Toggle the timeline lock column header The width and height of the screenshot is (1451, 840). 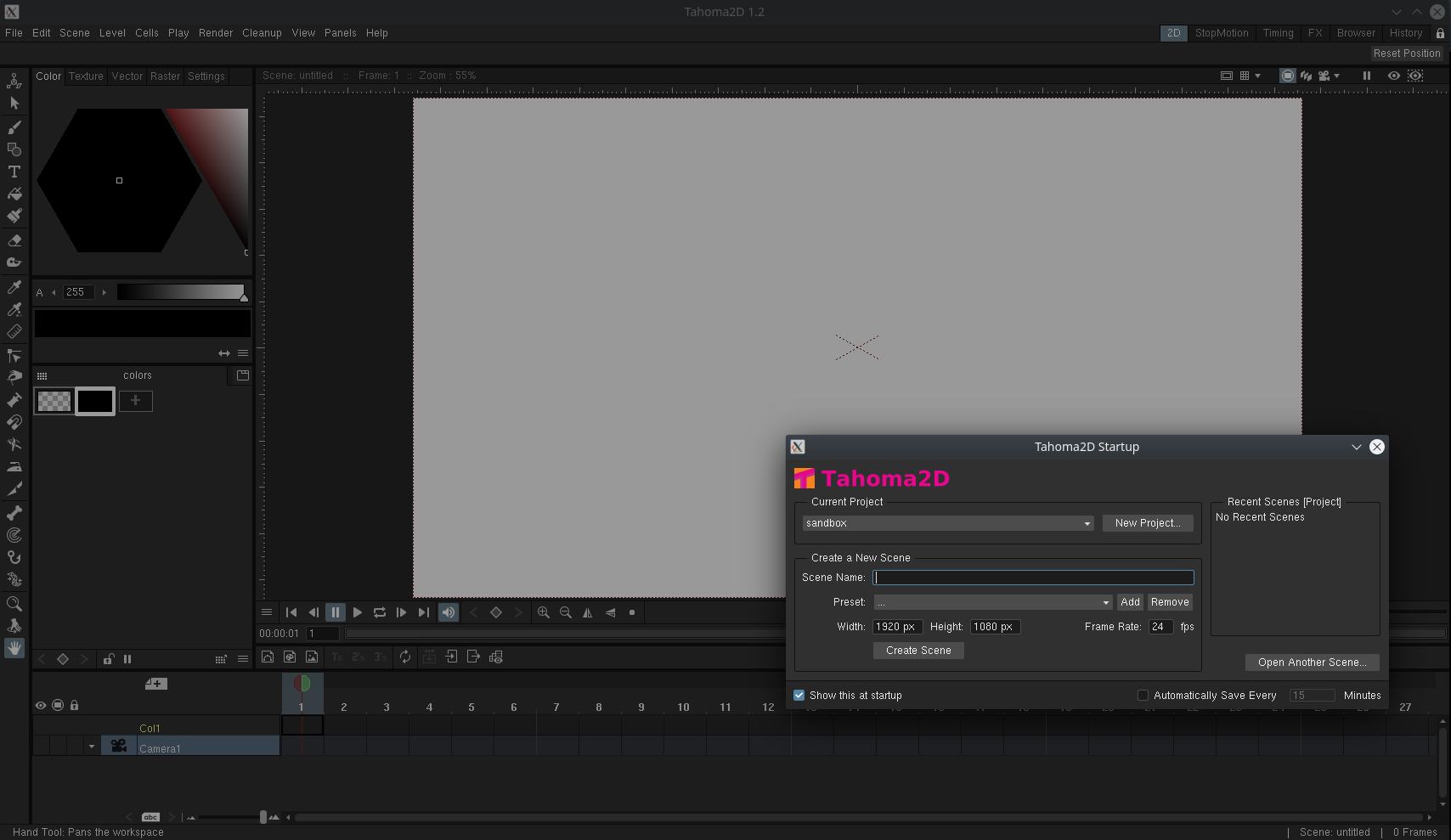[x=75, y=705]
